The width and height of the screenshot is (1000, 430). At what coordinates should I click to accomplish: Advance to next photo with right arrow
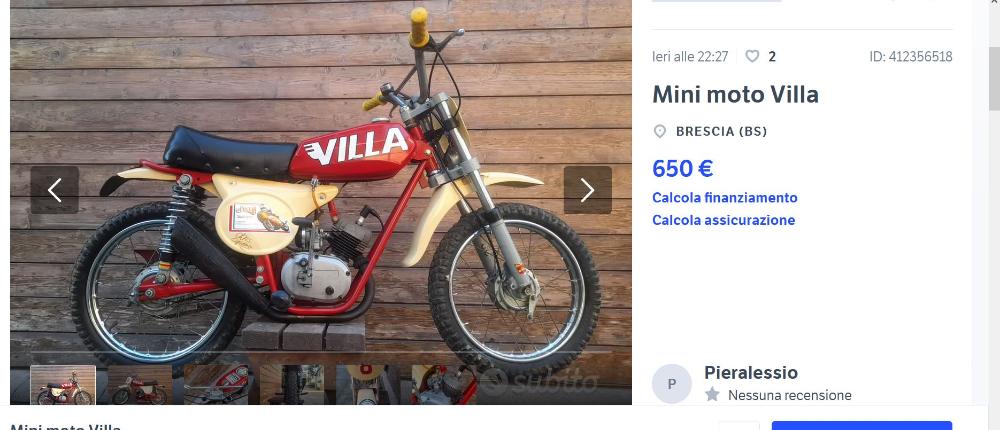click(587, 190)
